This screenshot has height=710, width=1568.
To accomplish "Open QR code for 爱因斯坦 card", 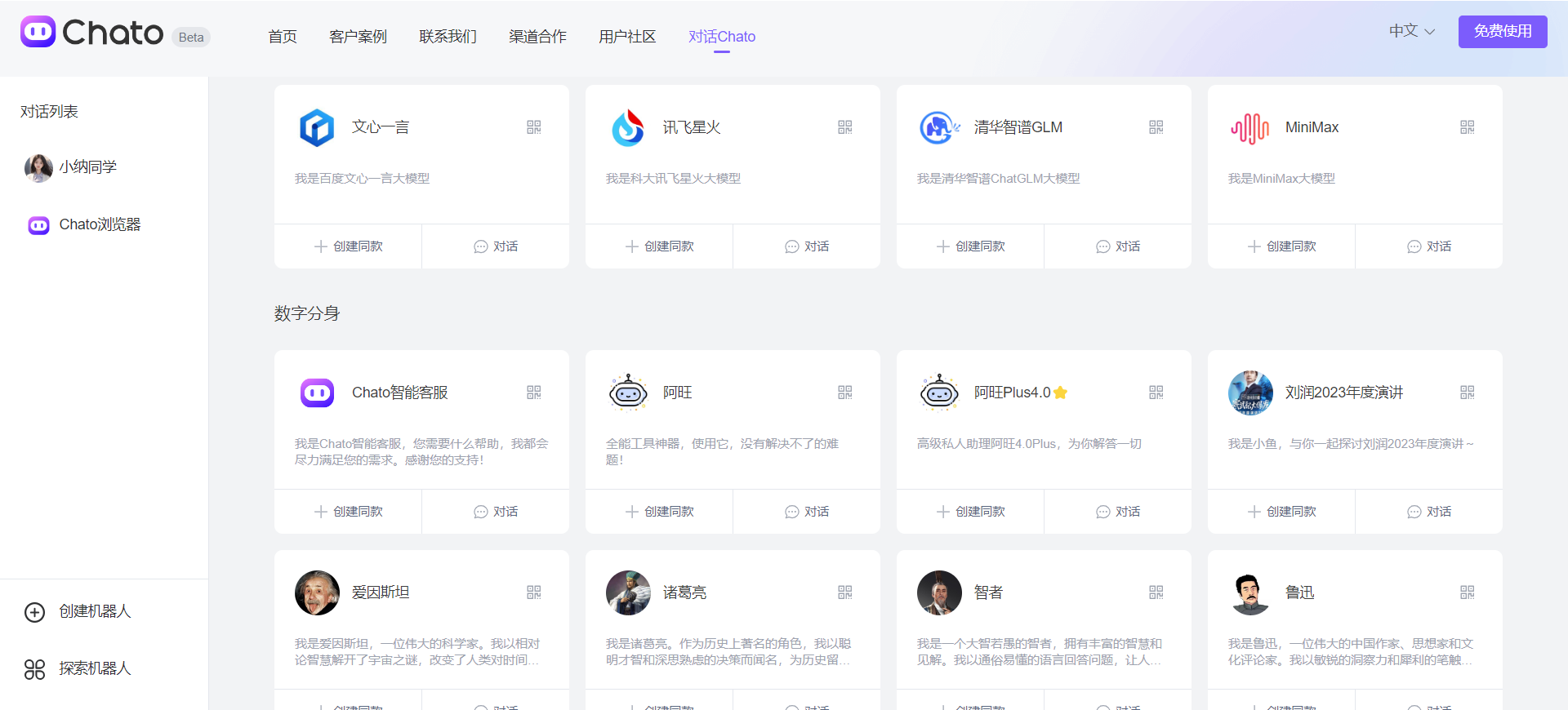I will click(534, 592).
